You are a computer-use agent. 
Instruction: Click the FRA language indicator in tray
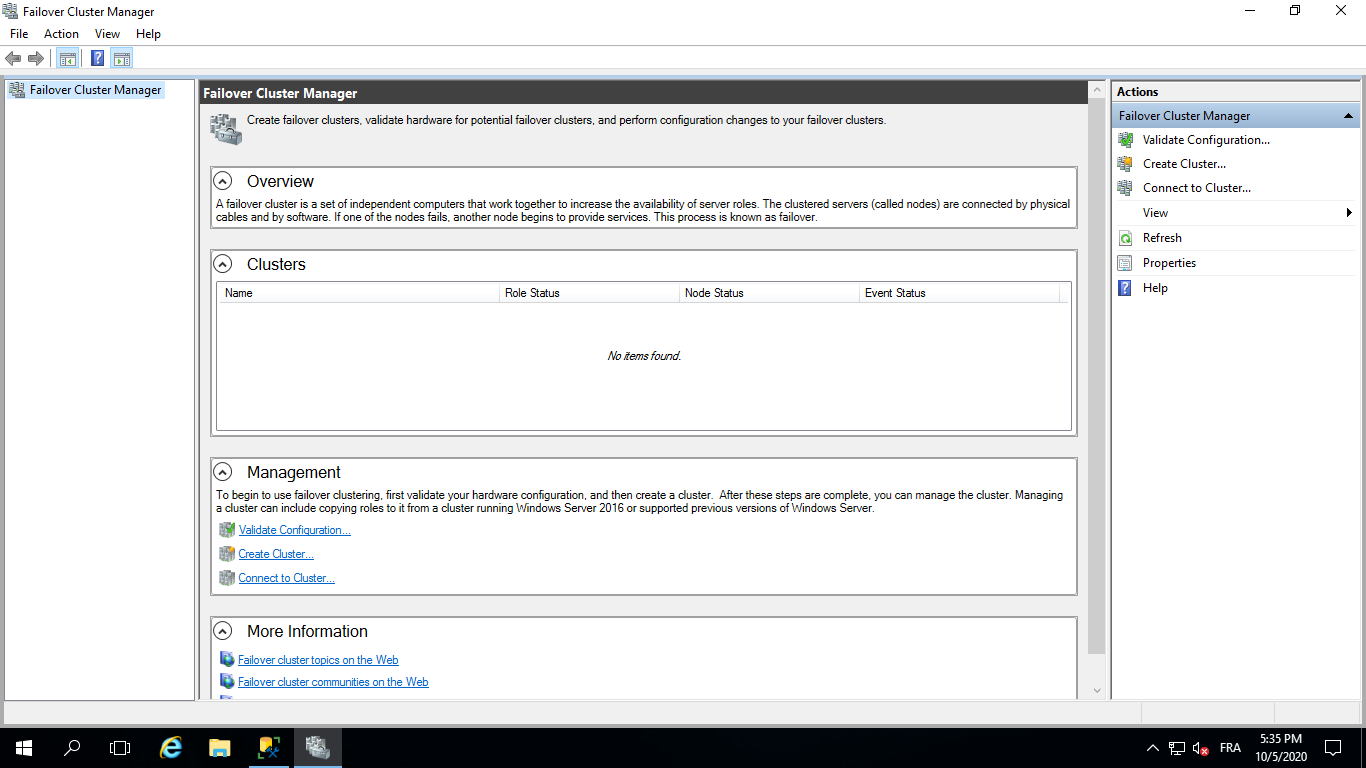[1230, 748]
